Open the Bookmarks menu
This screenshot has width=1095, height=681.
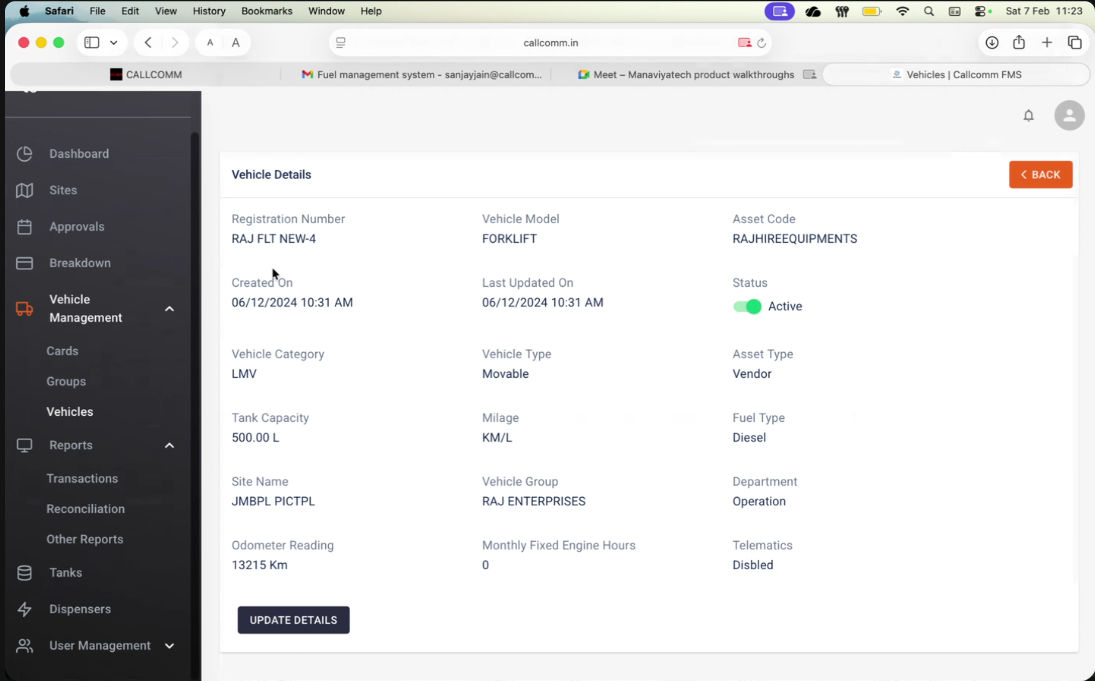click(266, 11)
